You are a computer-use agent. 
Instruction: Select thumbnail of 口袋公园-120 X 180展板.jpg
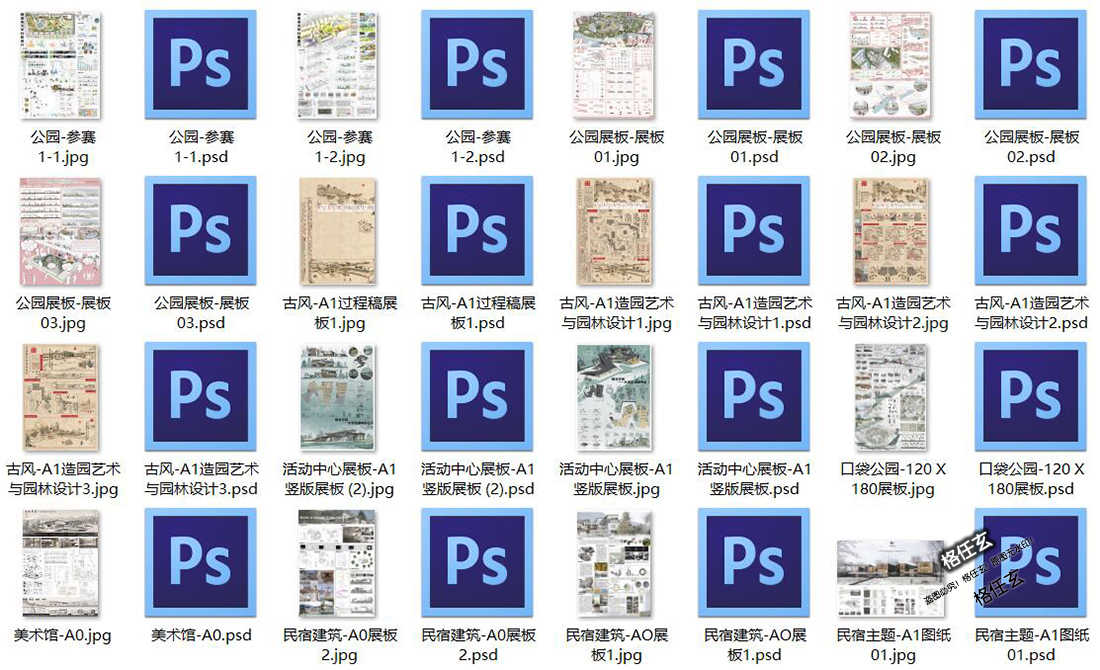892,396
